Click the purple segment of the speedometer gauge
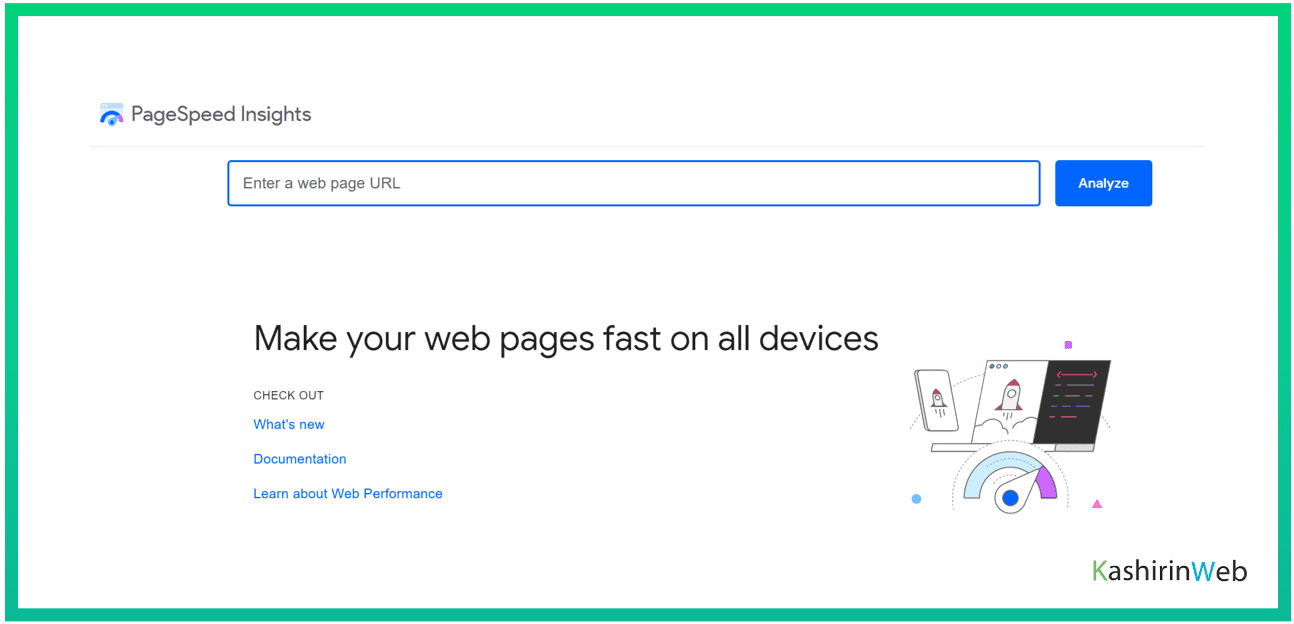 [1045, 482]
